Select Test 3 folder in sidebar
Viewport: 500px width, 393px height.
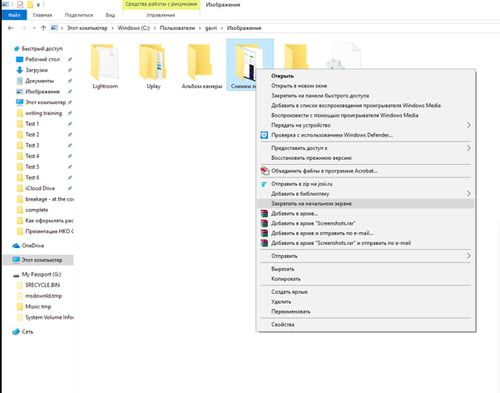pos(32,145)
